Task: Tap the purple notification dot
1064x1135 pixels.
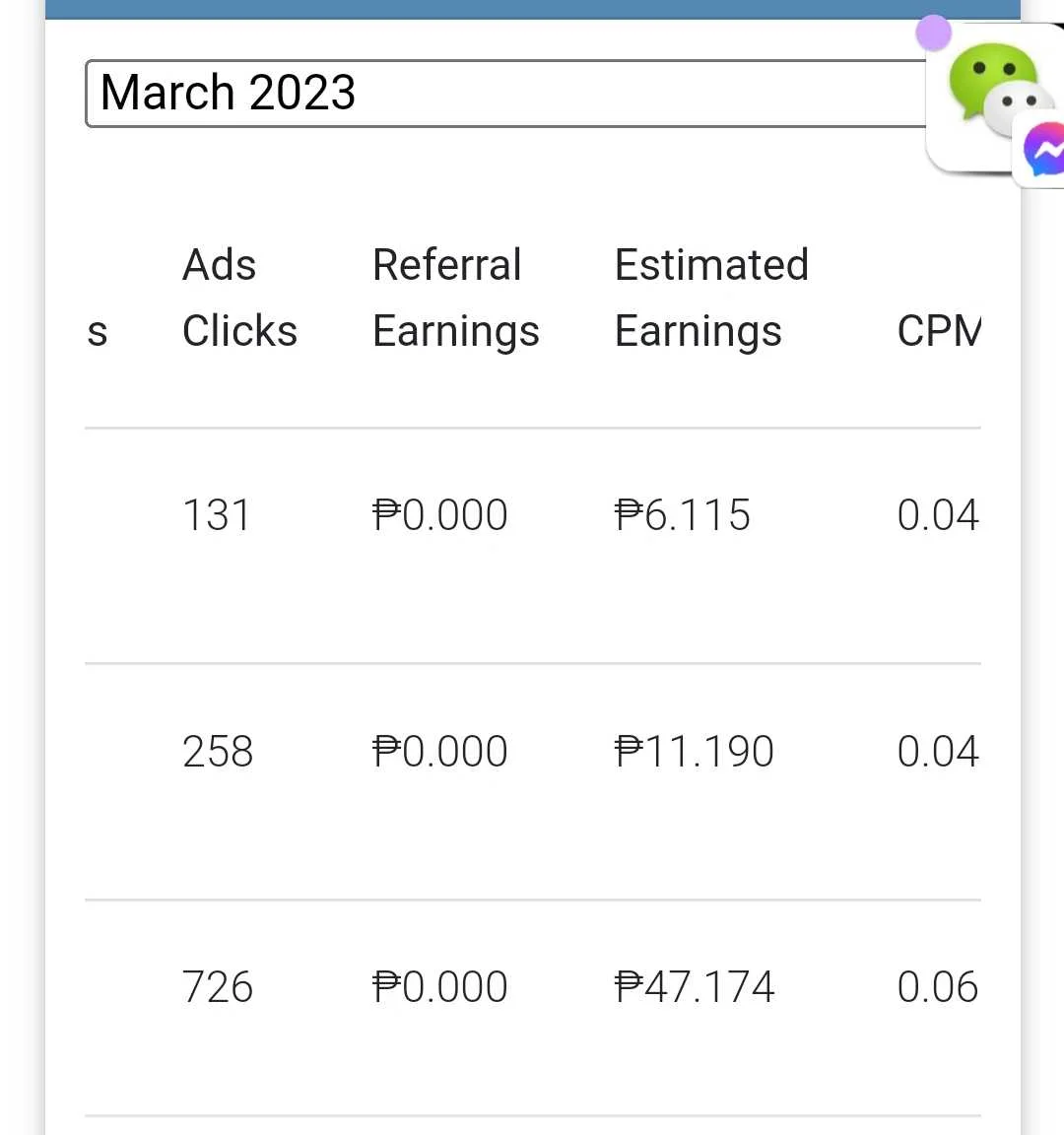Action: pos(933,33)
